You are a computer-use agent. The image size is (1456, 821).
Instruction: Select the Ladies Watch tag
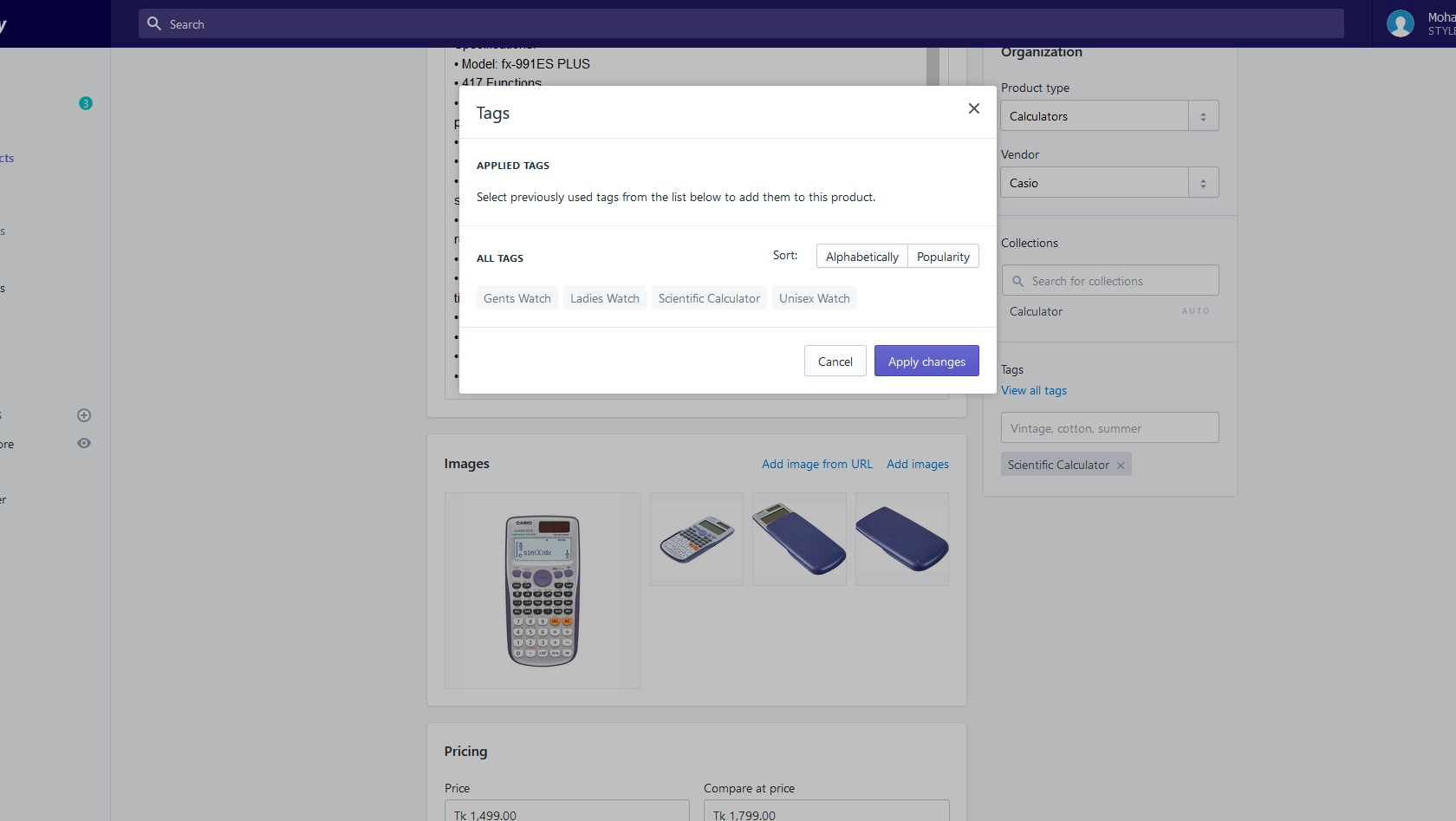click(605, 298)
